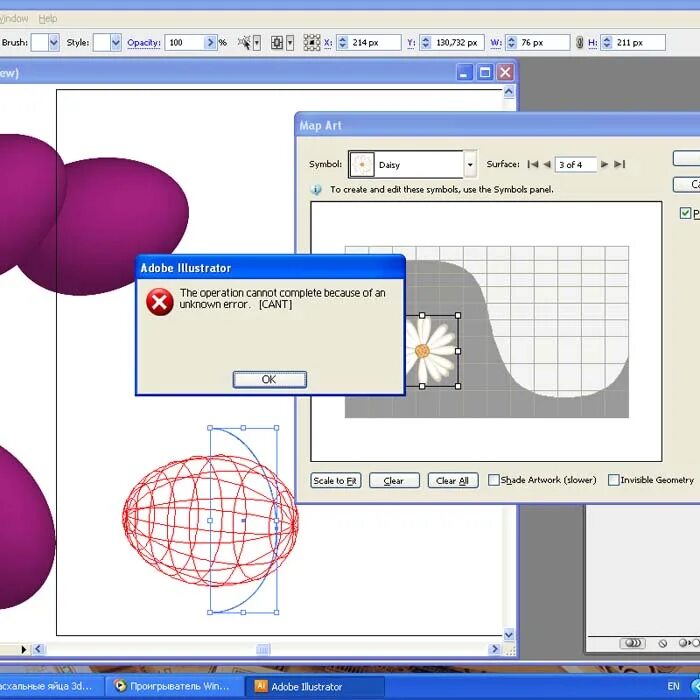Click the Opacity label link
Screen dimensions: 700x700
click(144, 43)
